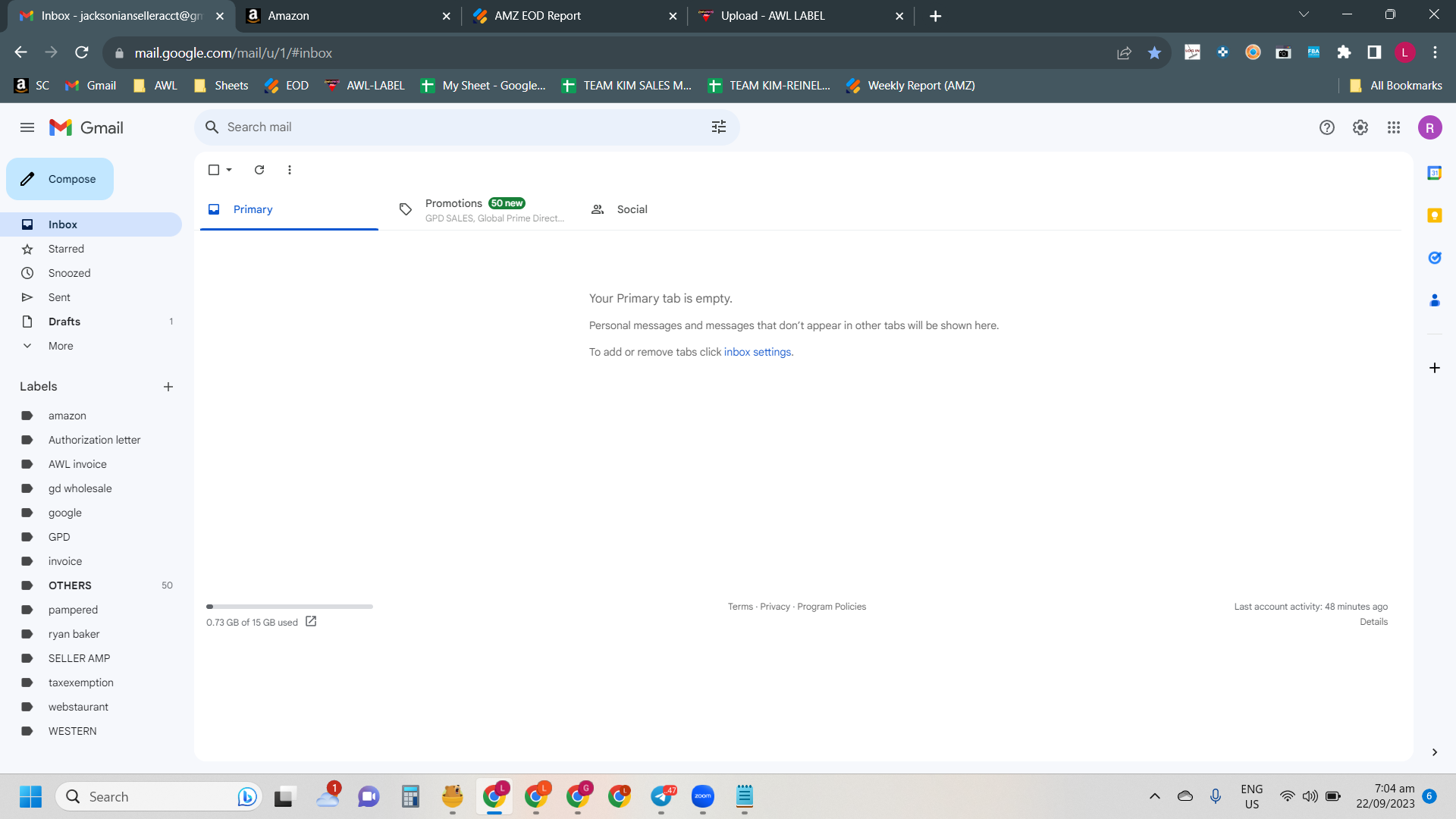Viewport: 1456px width, 819px height.
Task: Reload the page with Chrome reload icon
Action: coord(82,52)
